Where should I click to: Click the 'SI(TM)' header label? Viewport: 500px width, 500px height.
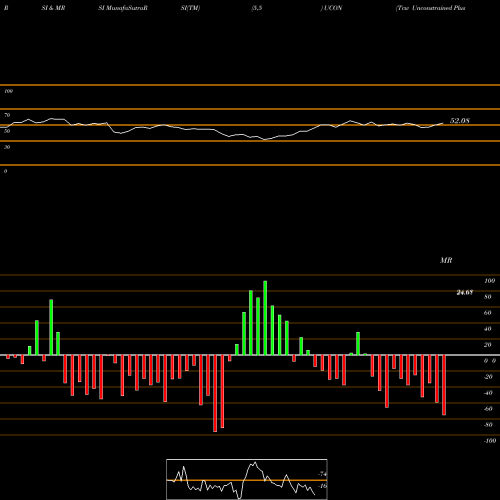(190, 8)
